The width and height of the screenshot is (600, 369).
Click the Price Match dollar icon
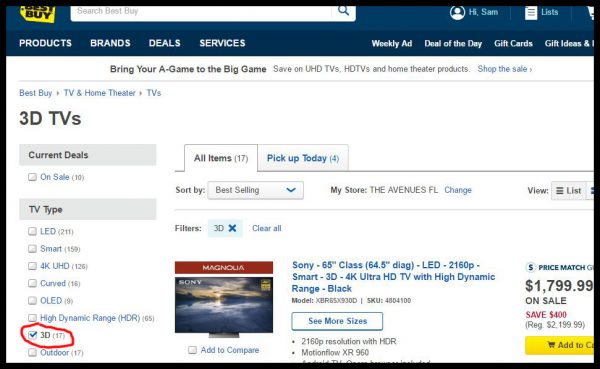point(531,268)
